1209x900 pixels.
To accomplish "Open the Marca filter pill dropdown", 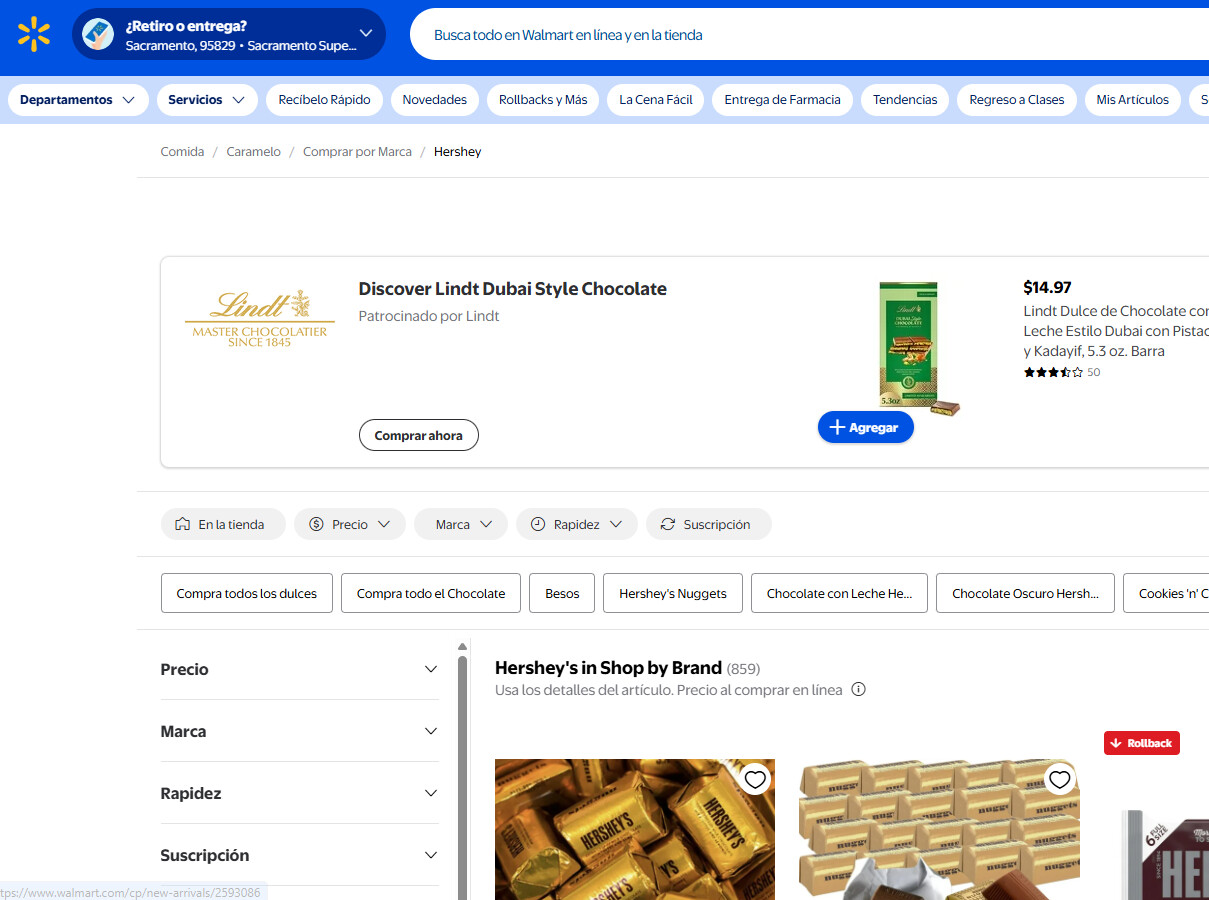I will tap(461, 524).
